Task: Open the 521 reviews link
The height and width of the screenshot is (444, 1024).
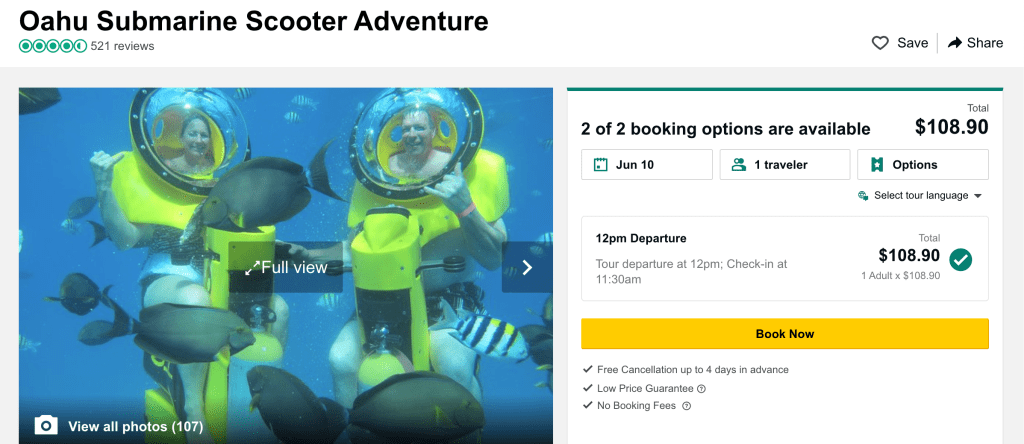Action: coord(122,46)
